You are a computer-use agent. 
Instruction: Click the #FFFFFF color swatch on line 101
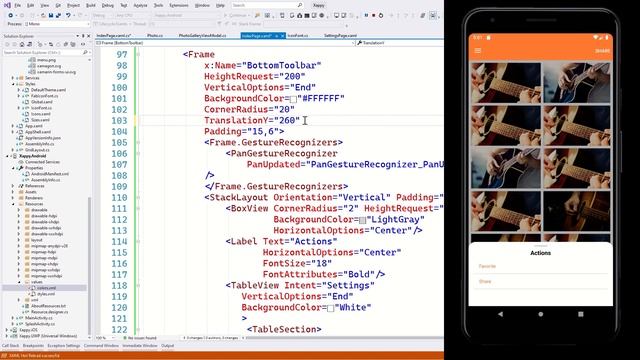(293, 99)
